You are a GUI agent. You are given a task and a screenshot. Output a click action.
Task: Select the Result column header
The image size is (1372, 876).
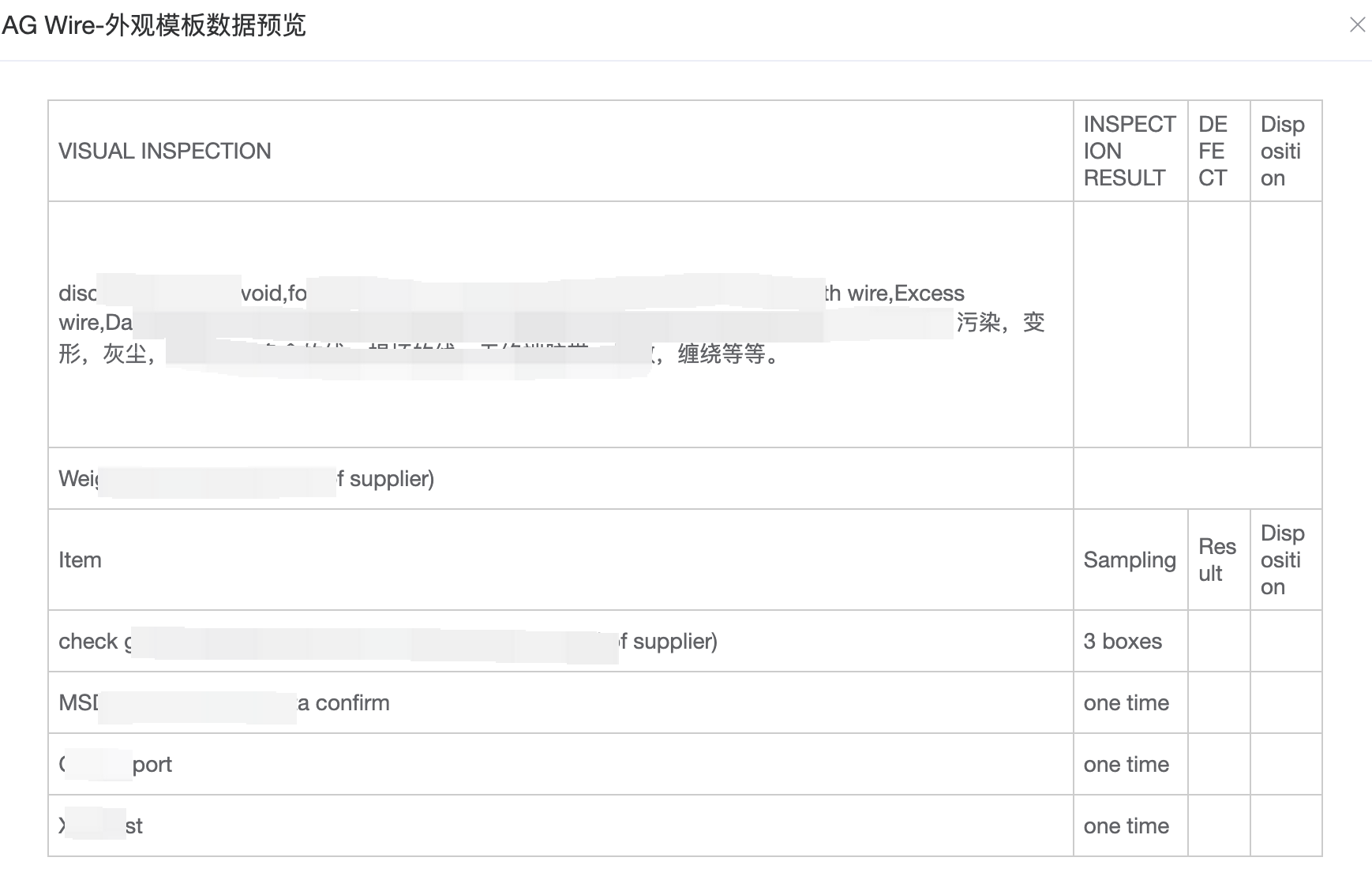tap(1216, 560)
